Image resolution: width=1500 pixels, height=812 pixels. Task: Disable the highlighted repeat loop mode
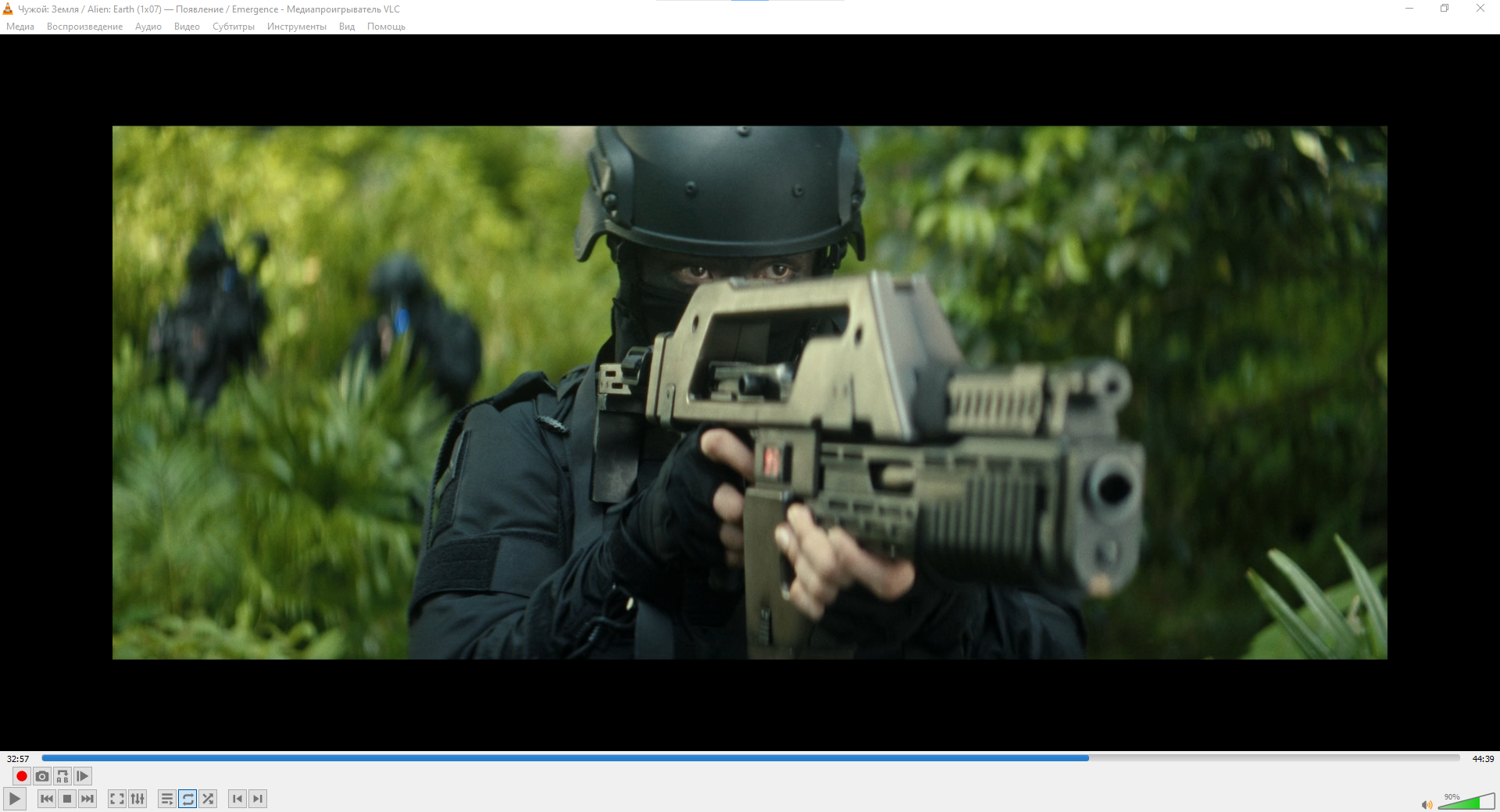(187, 799)
